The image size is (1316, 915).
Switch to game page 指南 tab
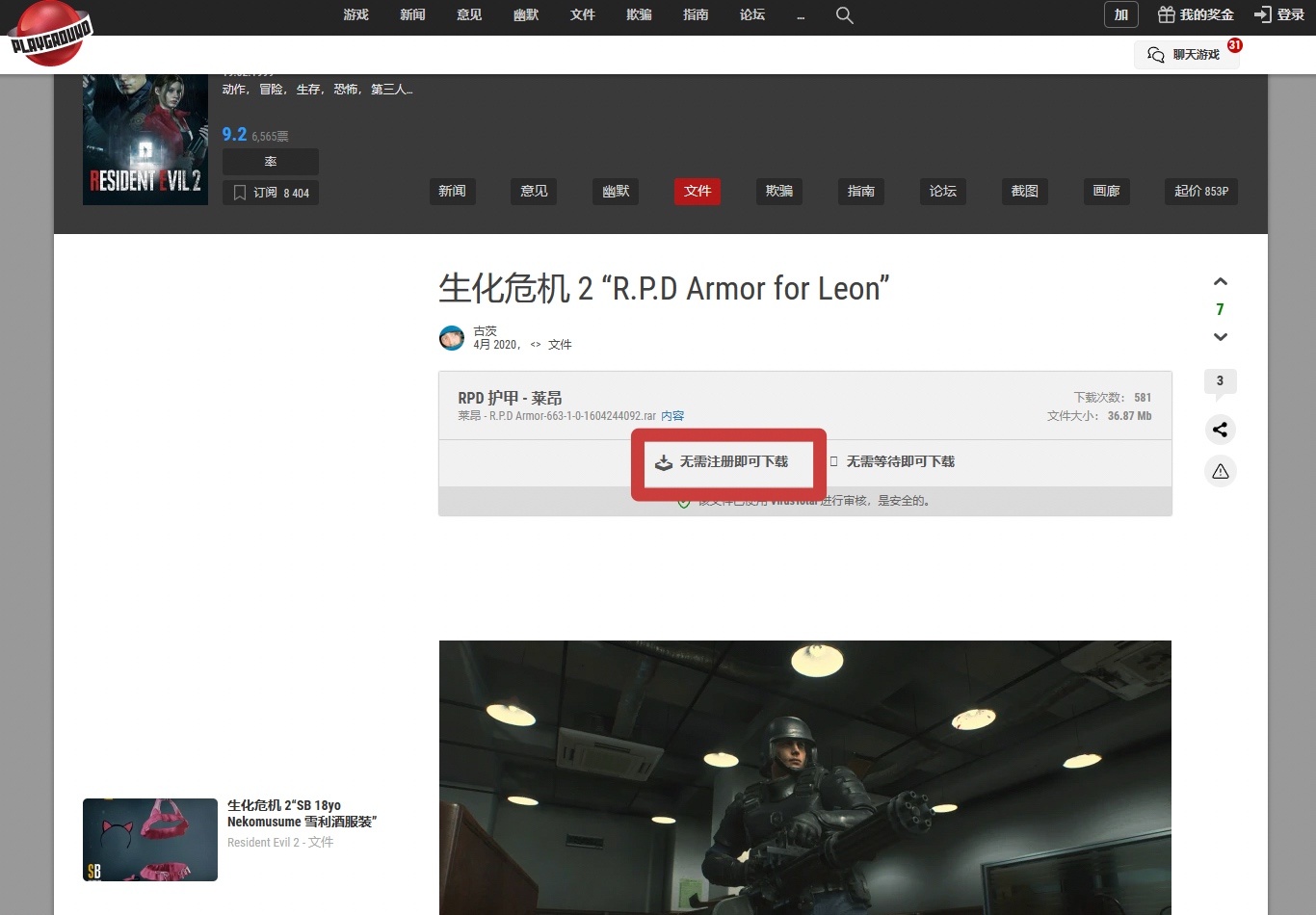[861, 191]
